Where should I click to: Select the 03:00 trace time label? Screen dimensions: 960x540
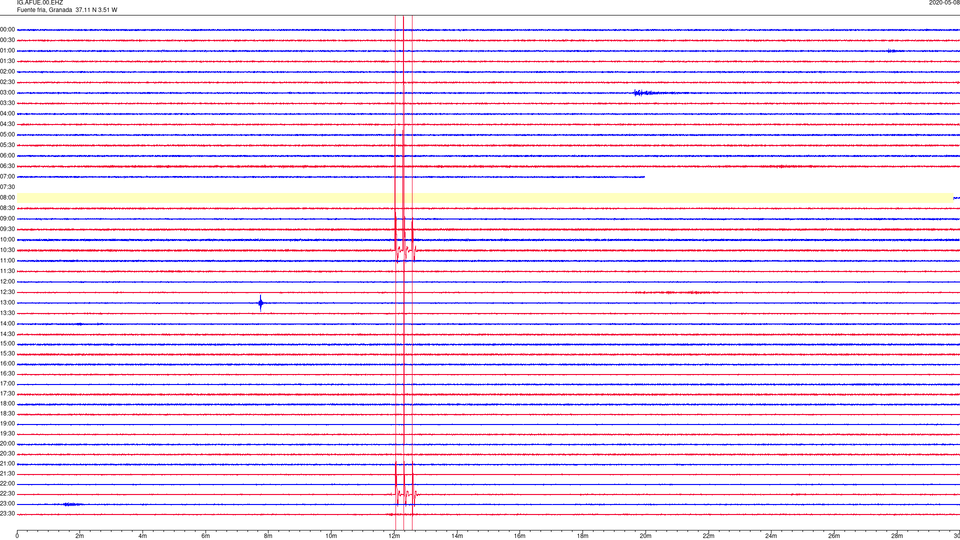pyautogui.click(x=7, y=93)
